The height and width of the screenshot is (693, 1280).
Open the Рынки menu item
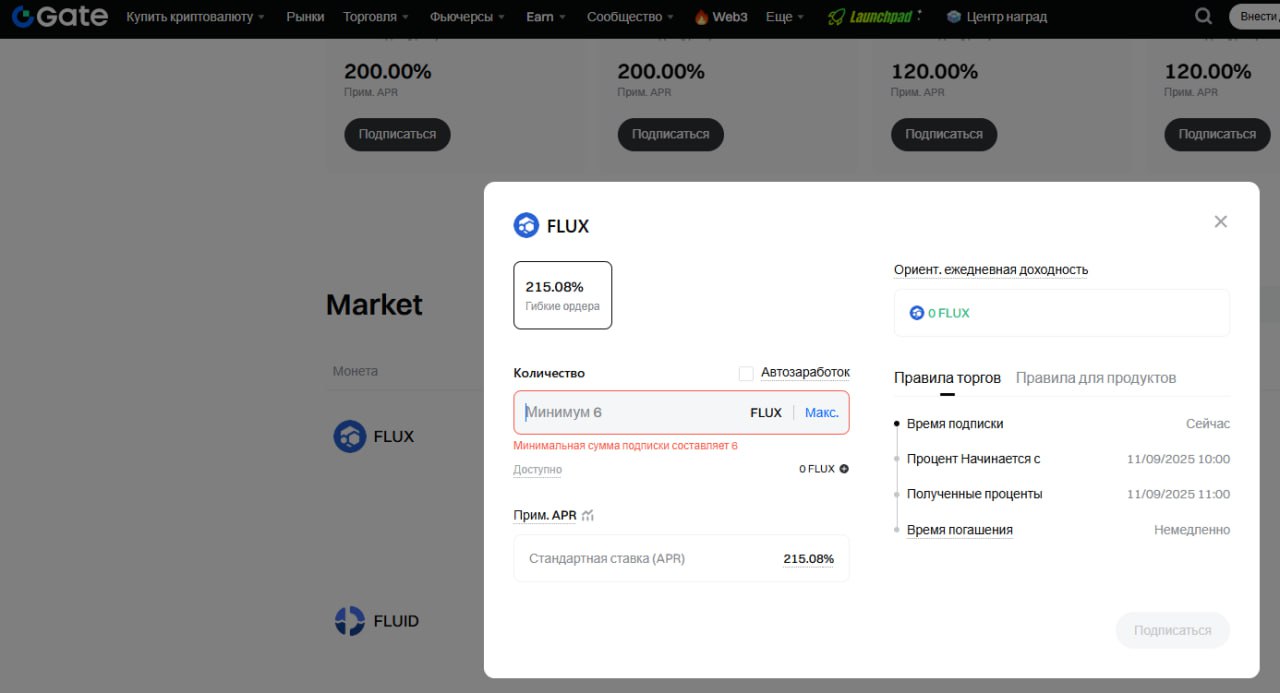tap(305, 17)
